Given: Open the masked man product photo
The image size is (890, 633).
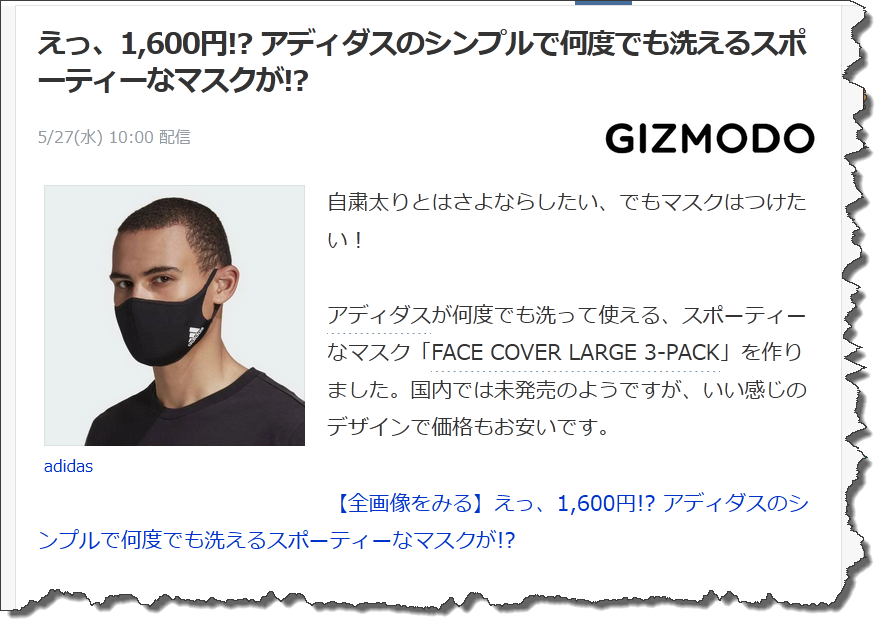Looking at the screenshot, I should click(x=175, y=315).
